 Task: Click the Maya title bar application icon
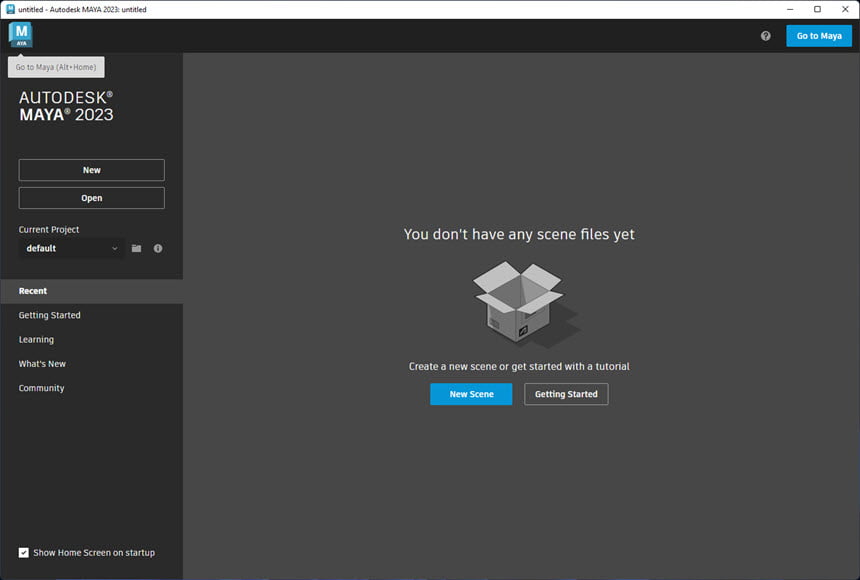coord(10,9)
